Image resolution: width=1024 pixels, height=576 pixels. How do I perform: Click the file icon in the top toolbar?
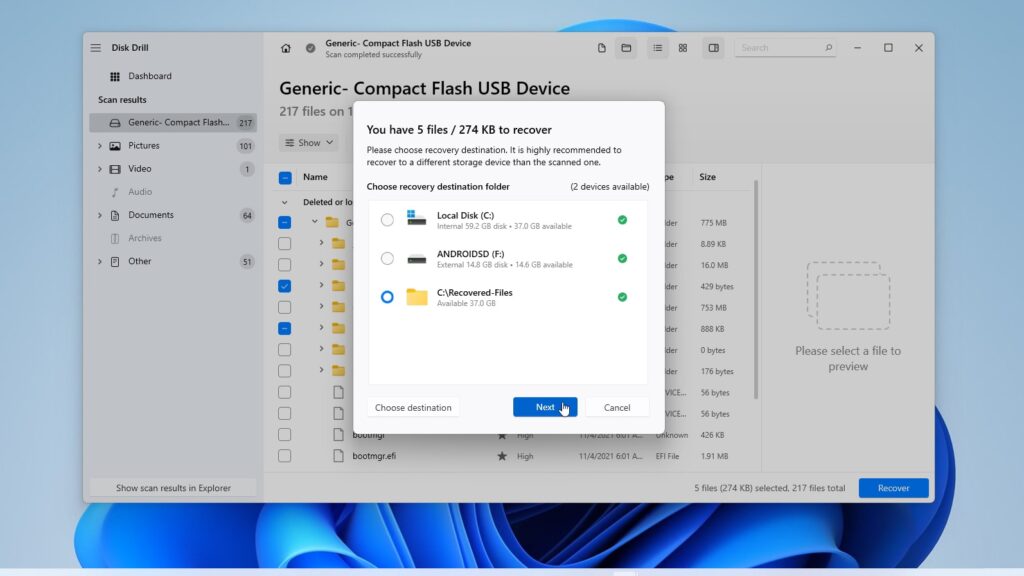603,47
